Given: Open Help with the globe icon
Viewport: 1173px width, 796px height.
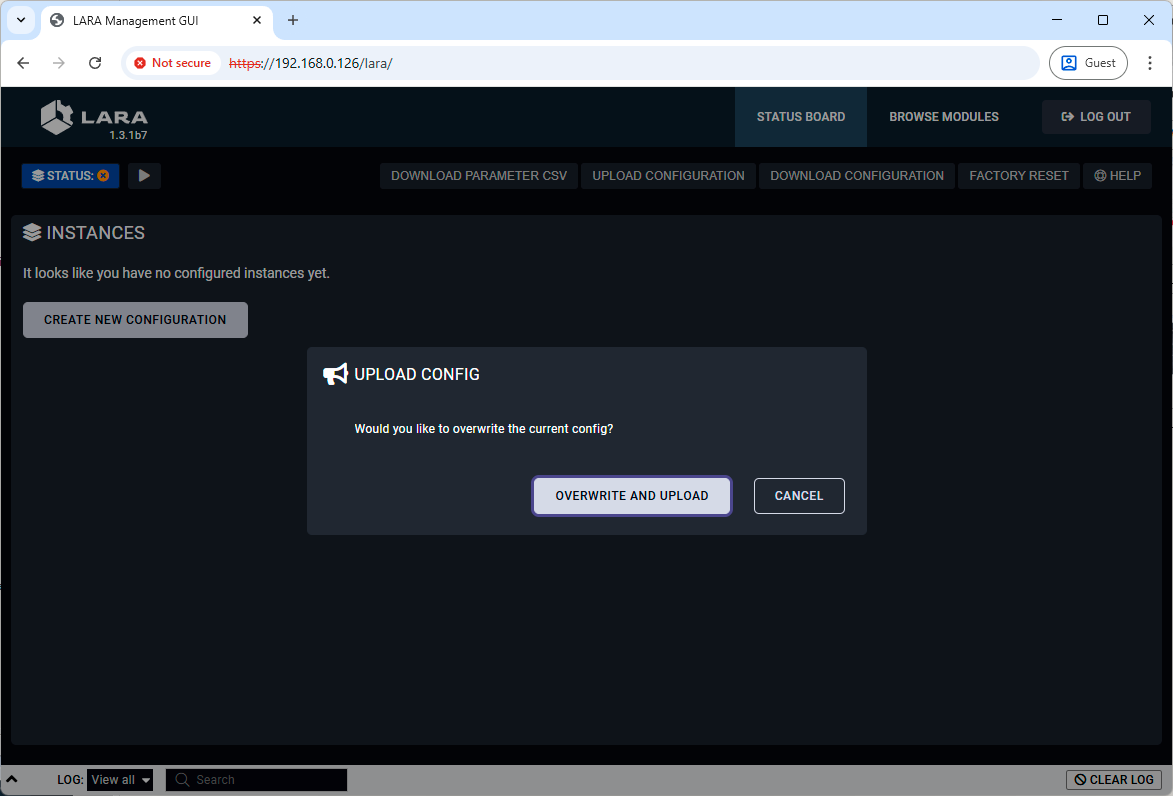Looking at the screenshot, I should pos(1117,176).
